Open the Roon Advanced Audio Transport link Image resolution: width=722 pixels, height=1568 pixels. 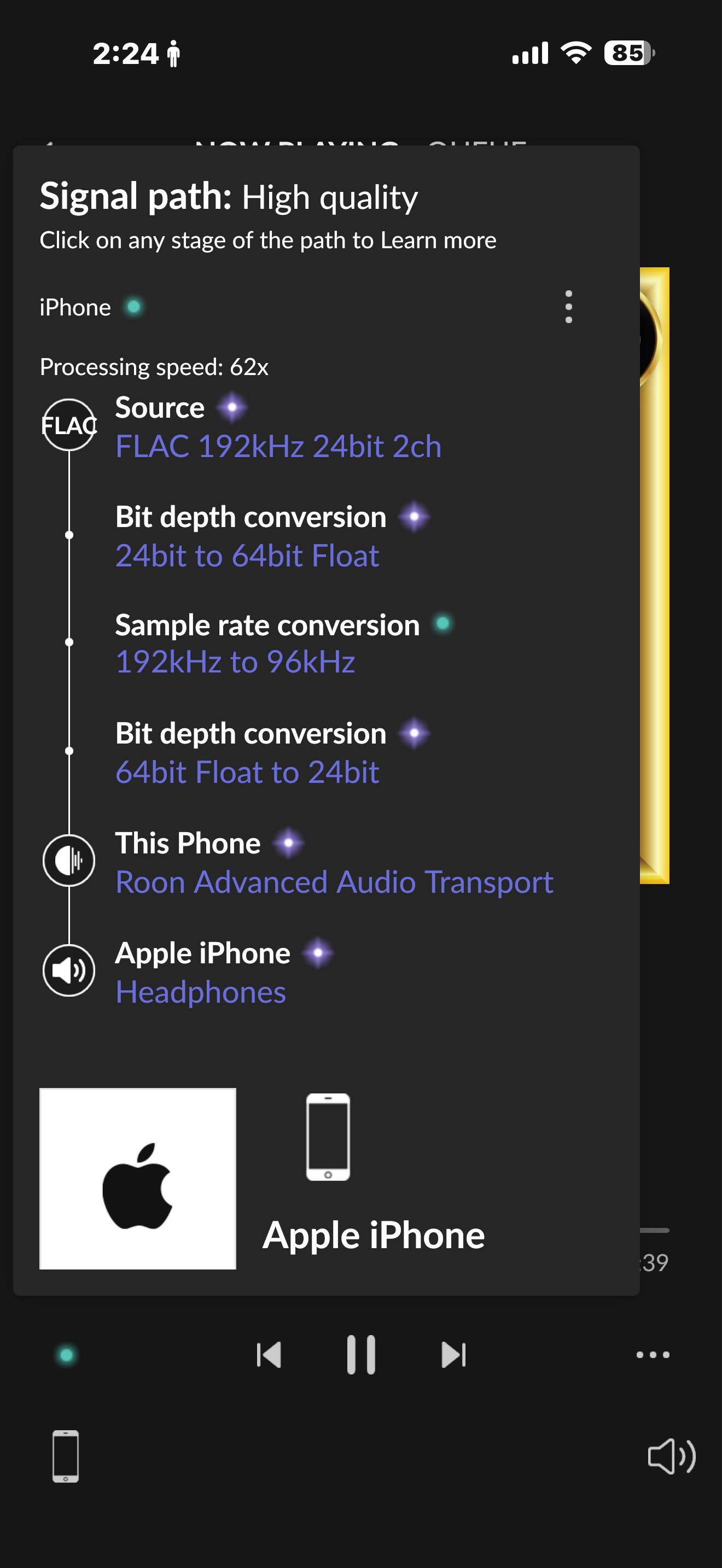tap(334, 882)
